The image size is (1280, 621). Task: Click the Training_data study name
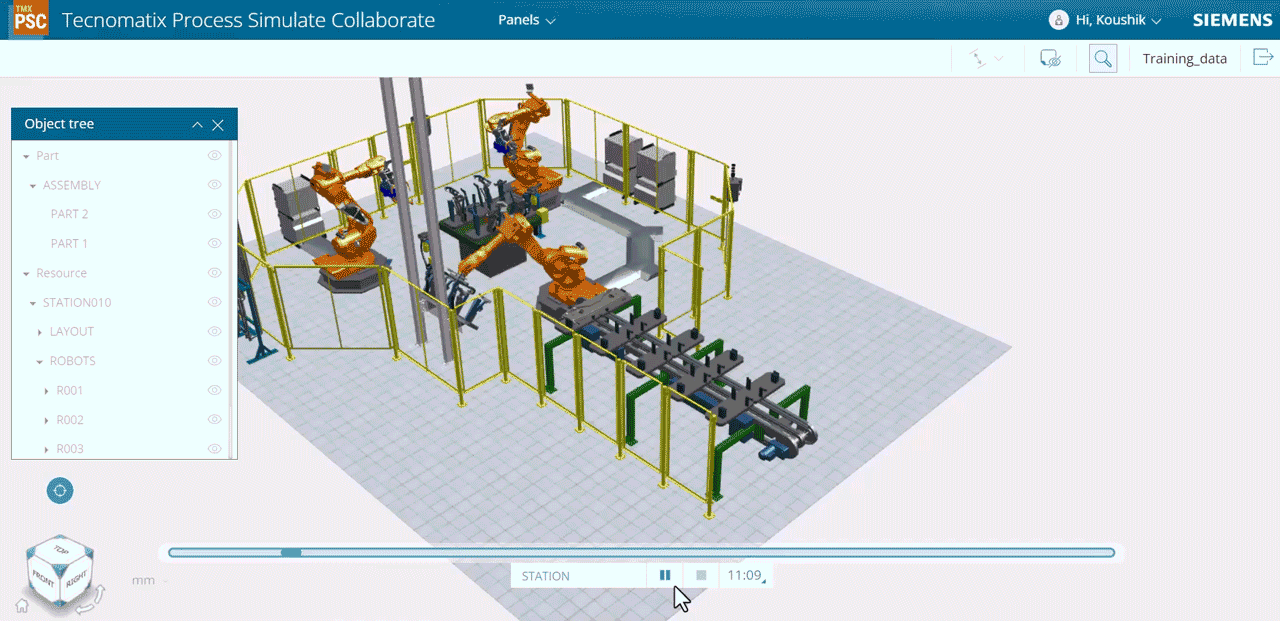click(1184, 59)
